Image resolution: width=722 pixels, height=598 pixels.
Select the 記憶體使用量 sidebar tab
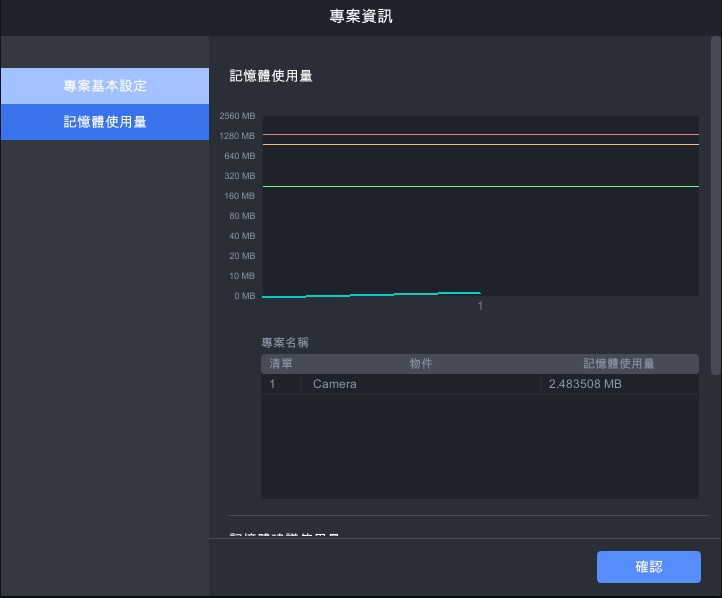point(104,122)
